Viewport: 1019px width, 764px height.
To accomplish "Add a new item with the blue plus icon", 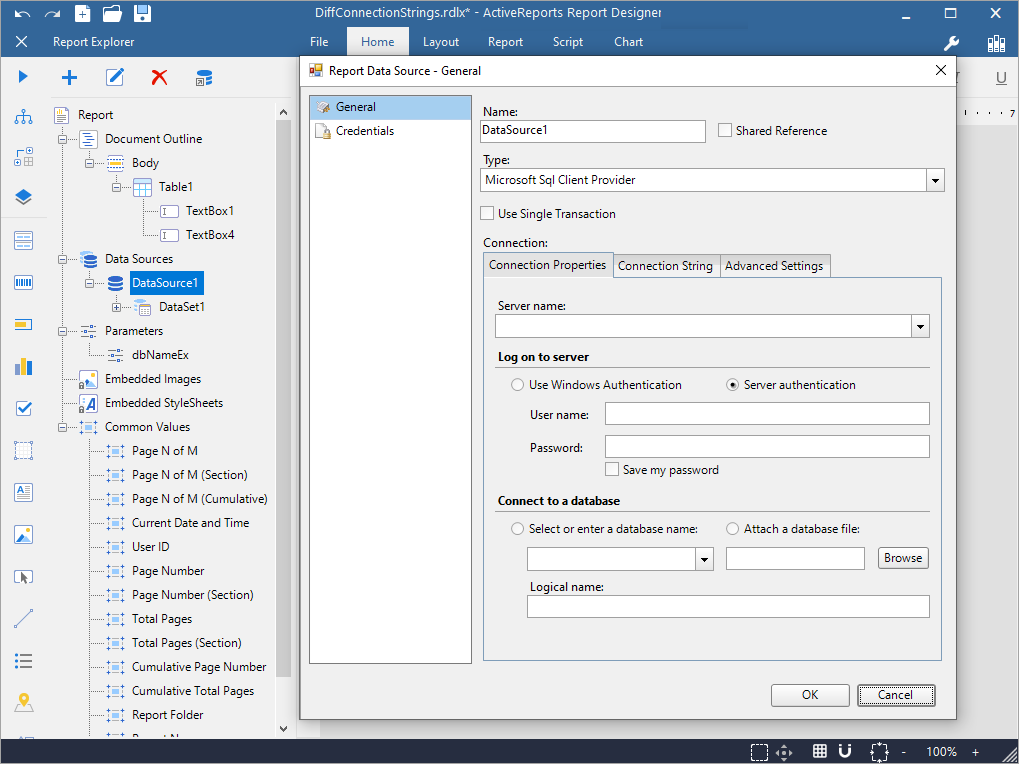I will tap(69, 78).
